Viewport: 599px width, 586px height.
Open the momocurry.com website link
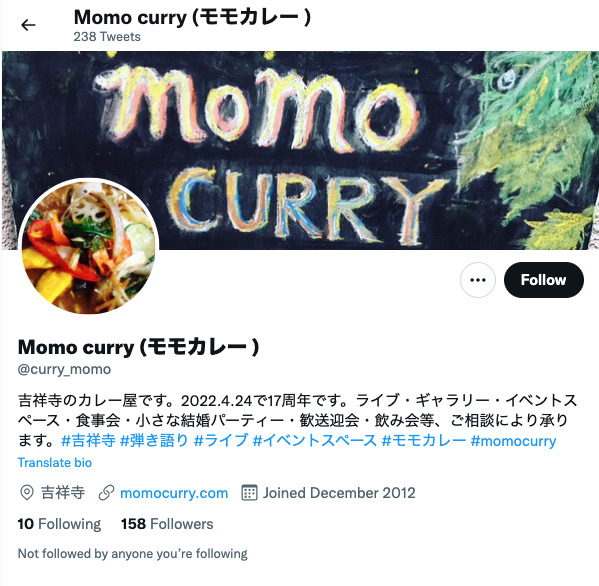pyautogui.click(x=174, y=493)
